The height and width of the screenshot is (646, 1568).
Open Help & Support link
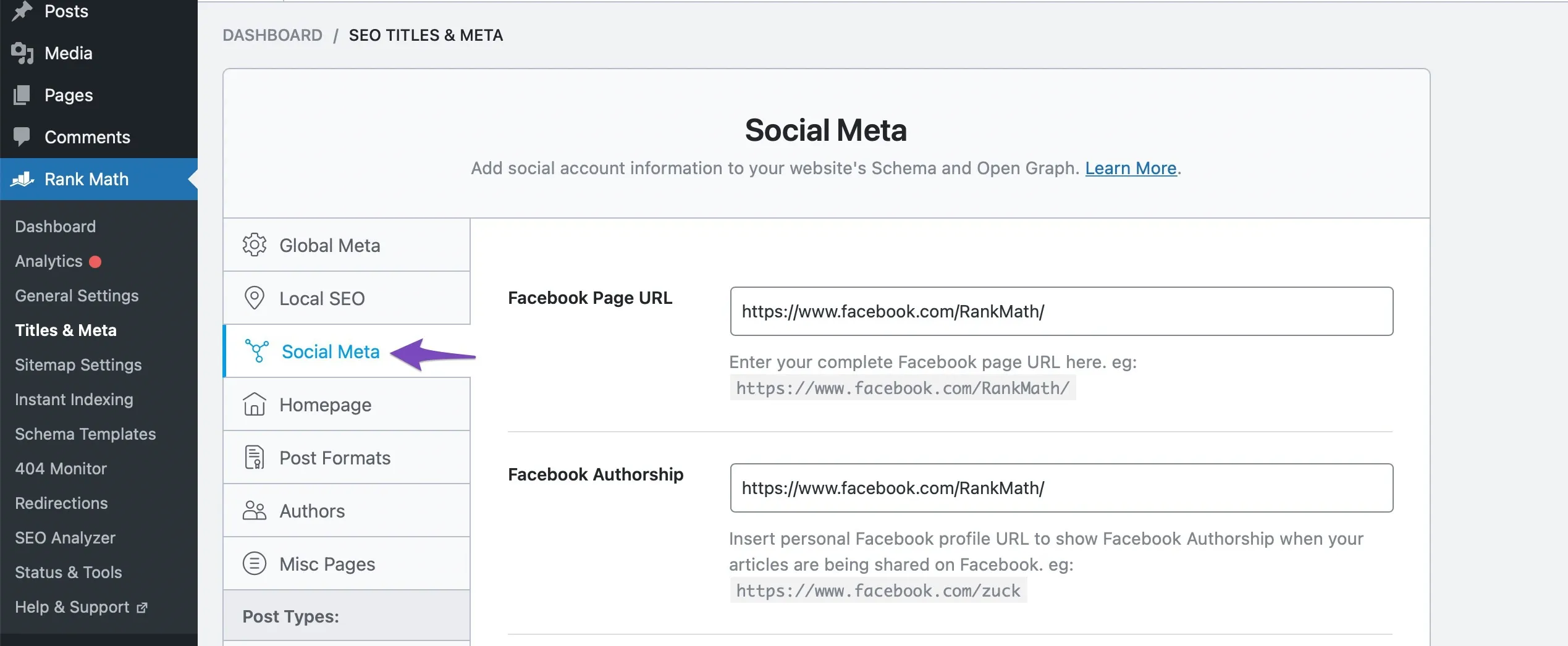click(x=72, y=607)
